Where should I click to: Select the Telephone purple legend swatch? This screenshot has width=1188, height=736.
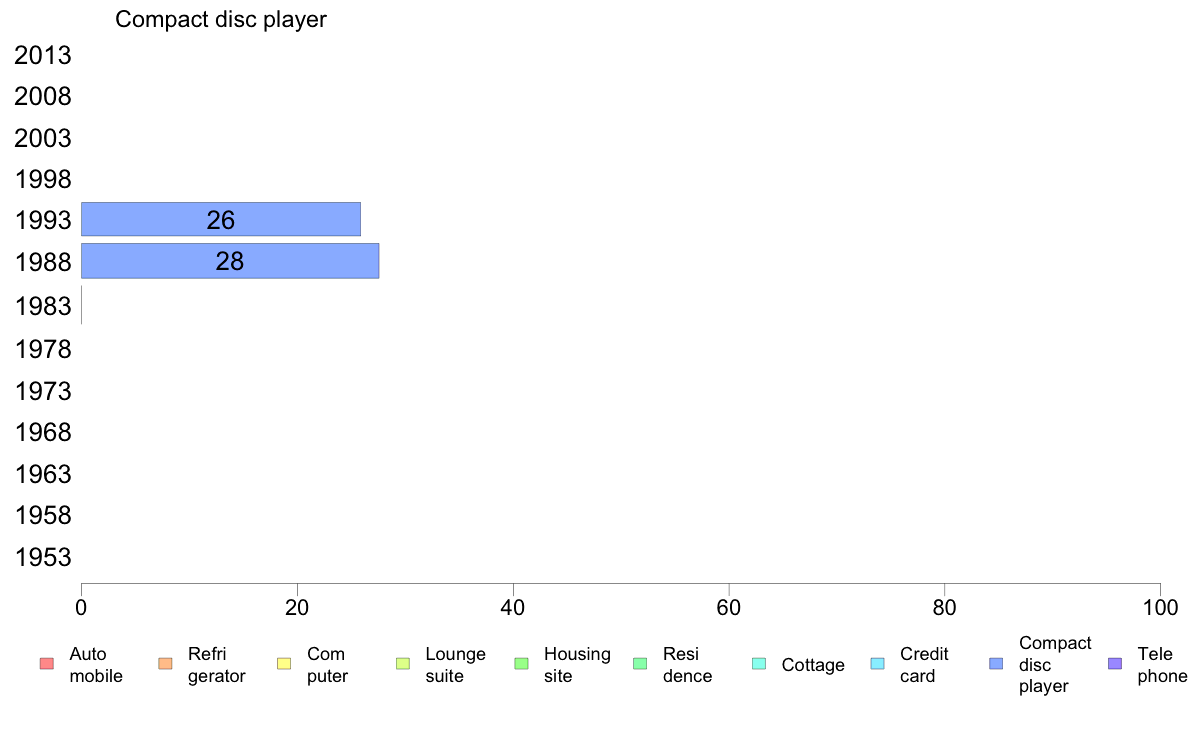[x=1115, y=664]
